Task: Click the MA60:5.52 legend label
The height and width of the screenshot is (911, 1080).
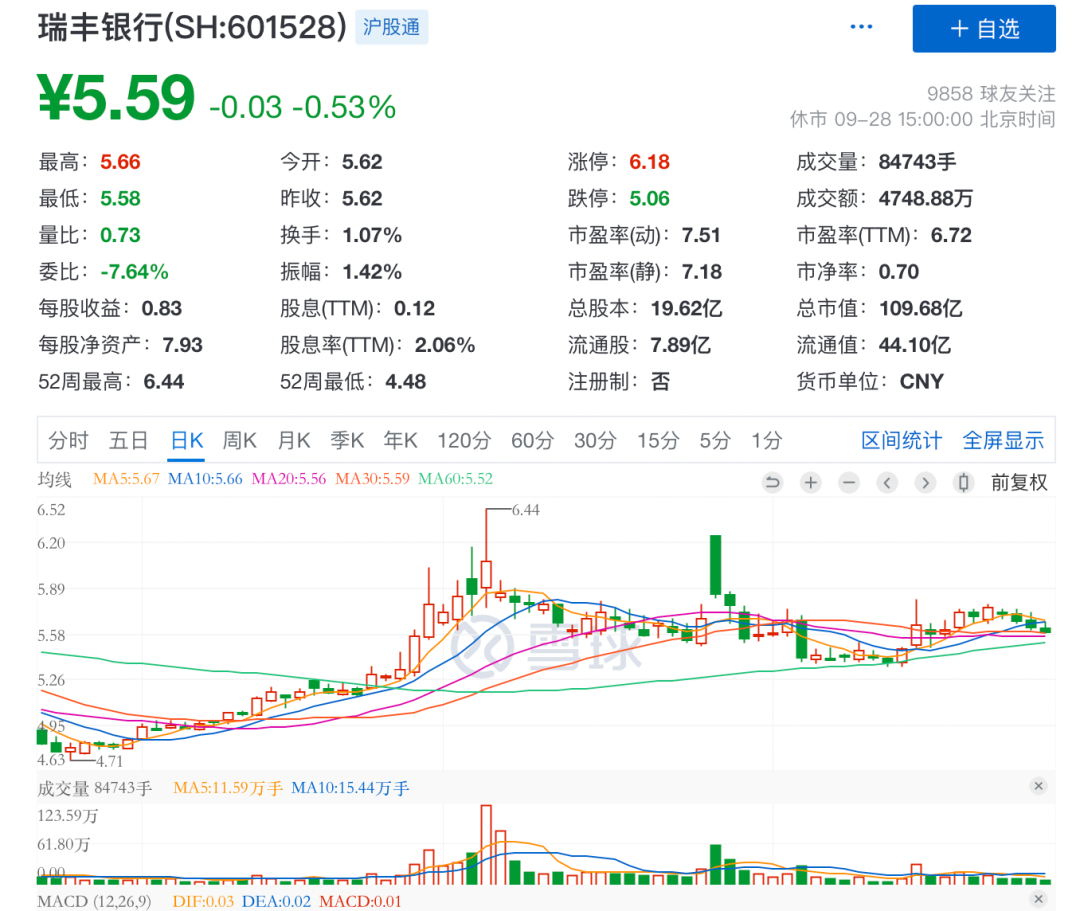Action: point(456,479)
